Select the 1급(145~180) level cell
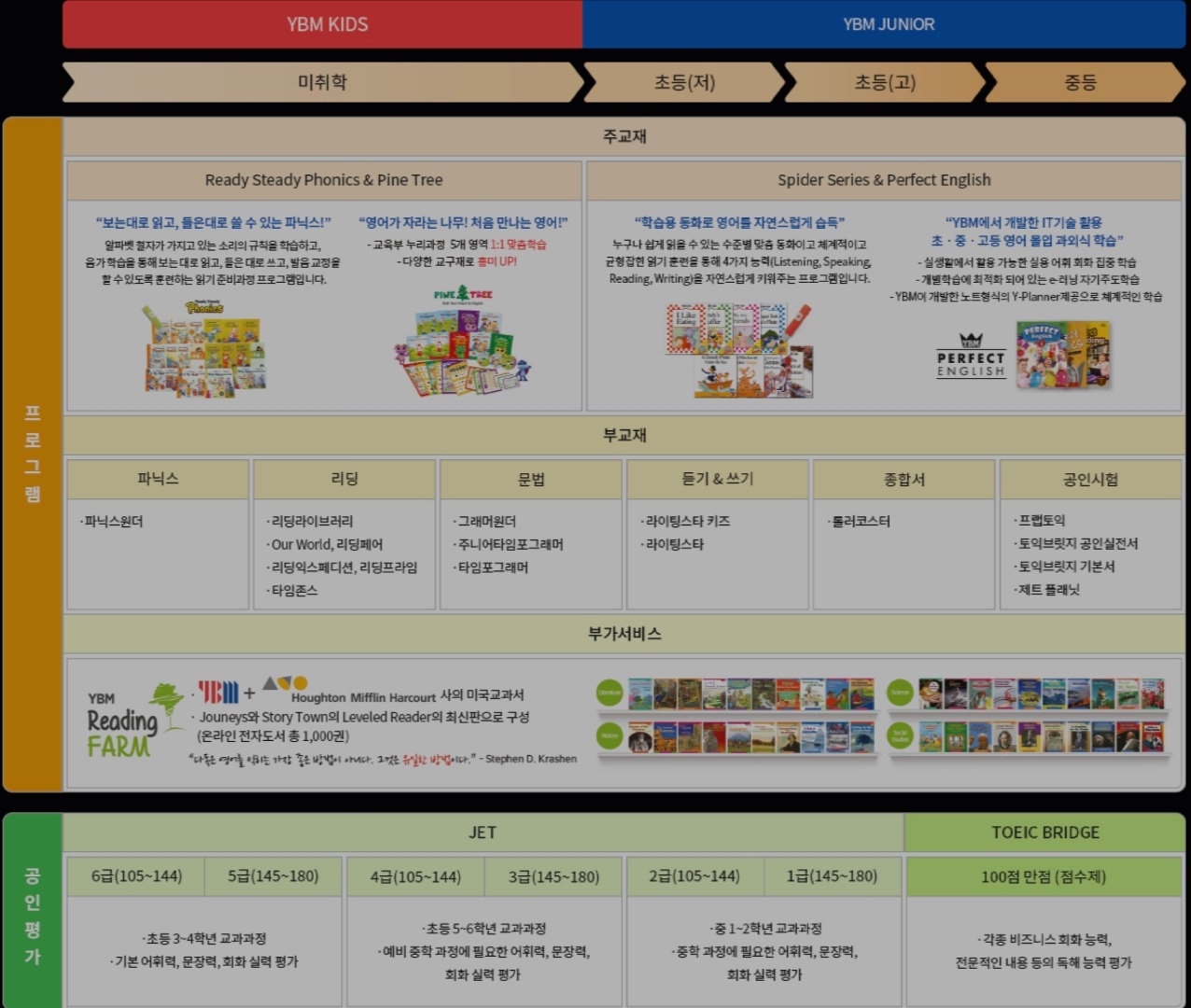This screenshot has height=1008, width=1191. click(x=832, y=876)
